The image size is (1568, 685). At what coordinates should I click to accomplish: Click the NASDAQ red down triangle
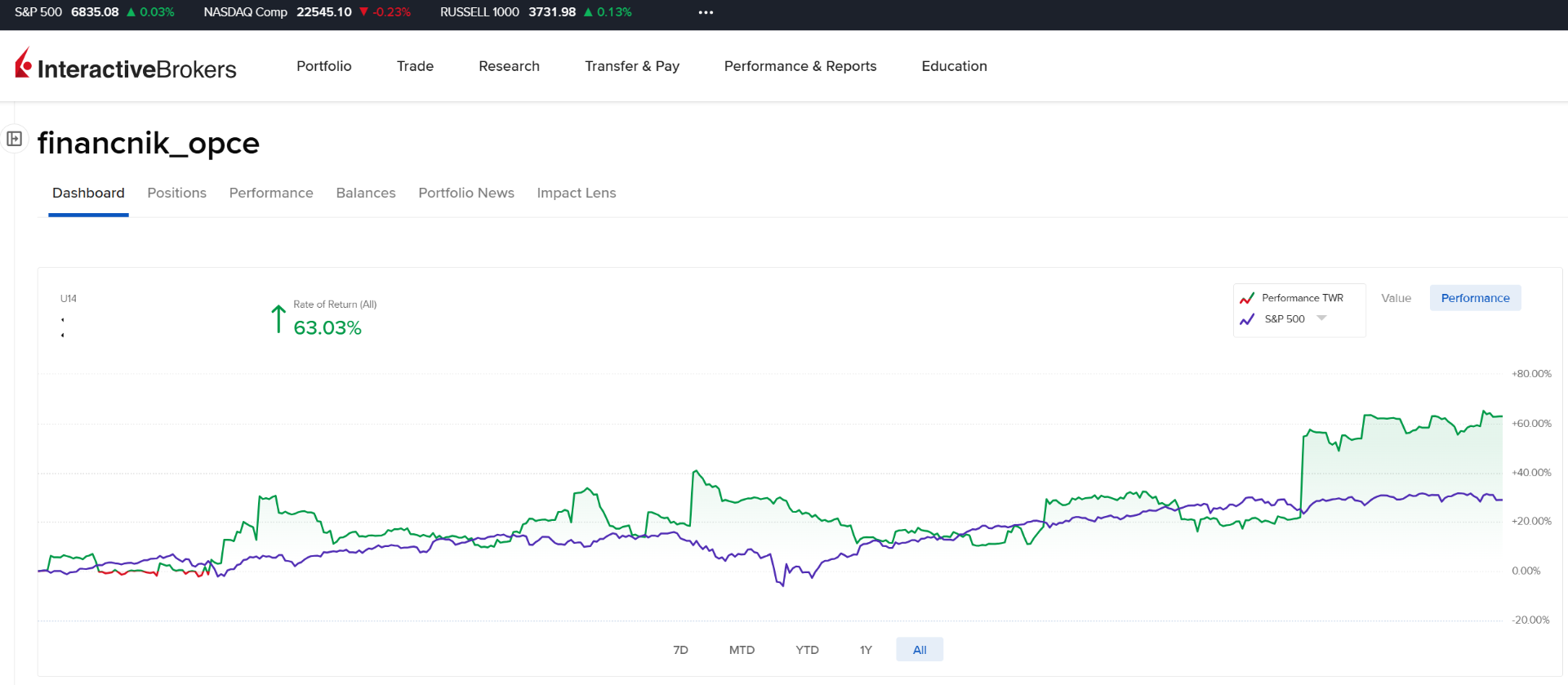363,12
